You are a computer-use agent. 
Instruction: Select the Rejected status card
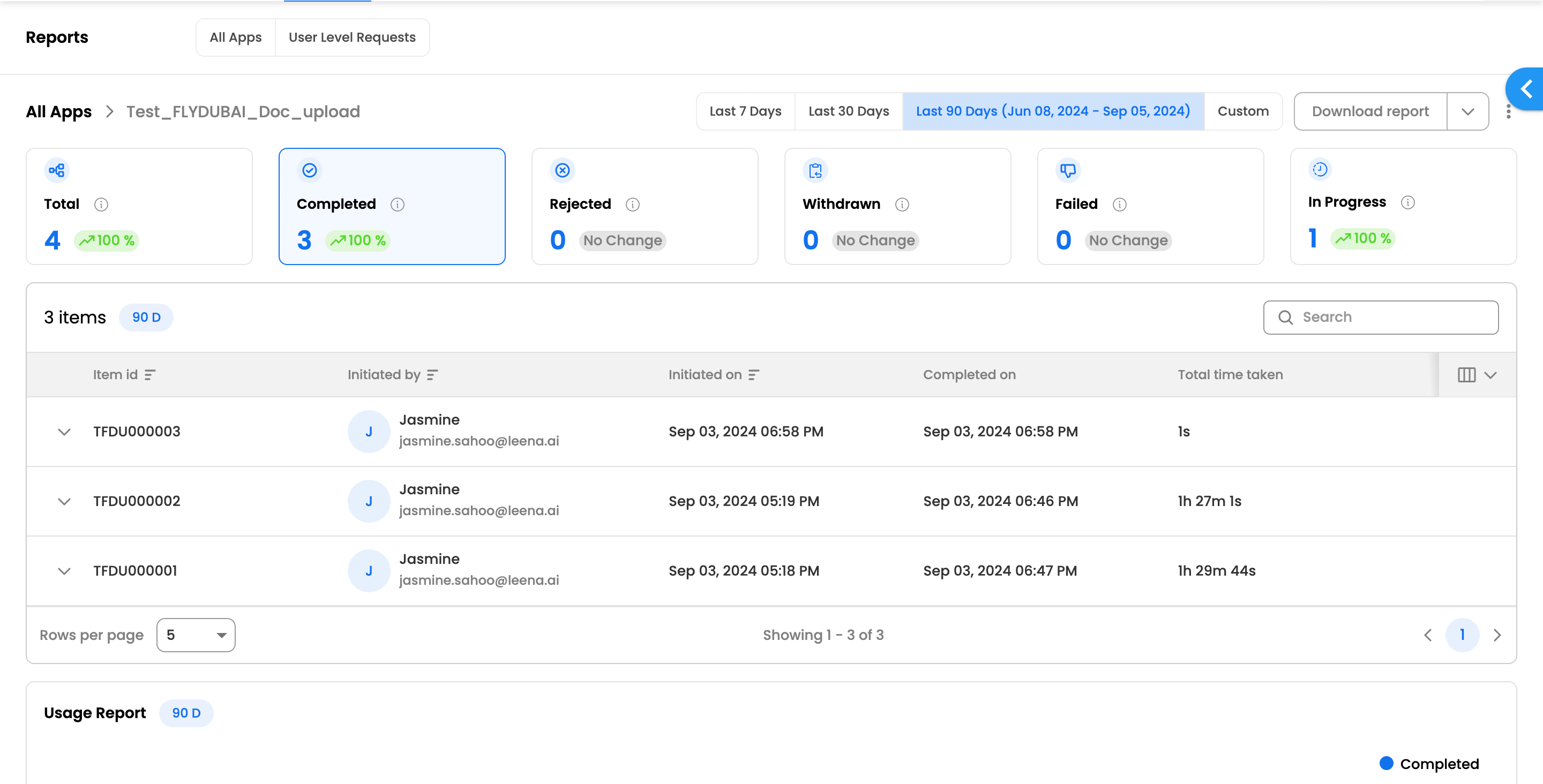pos(645,206)
